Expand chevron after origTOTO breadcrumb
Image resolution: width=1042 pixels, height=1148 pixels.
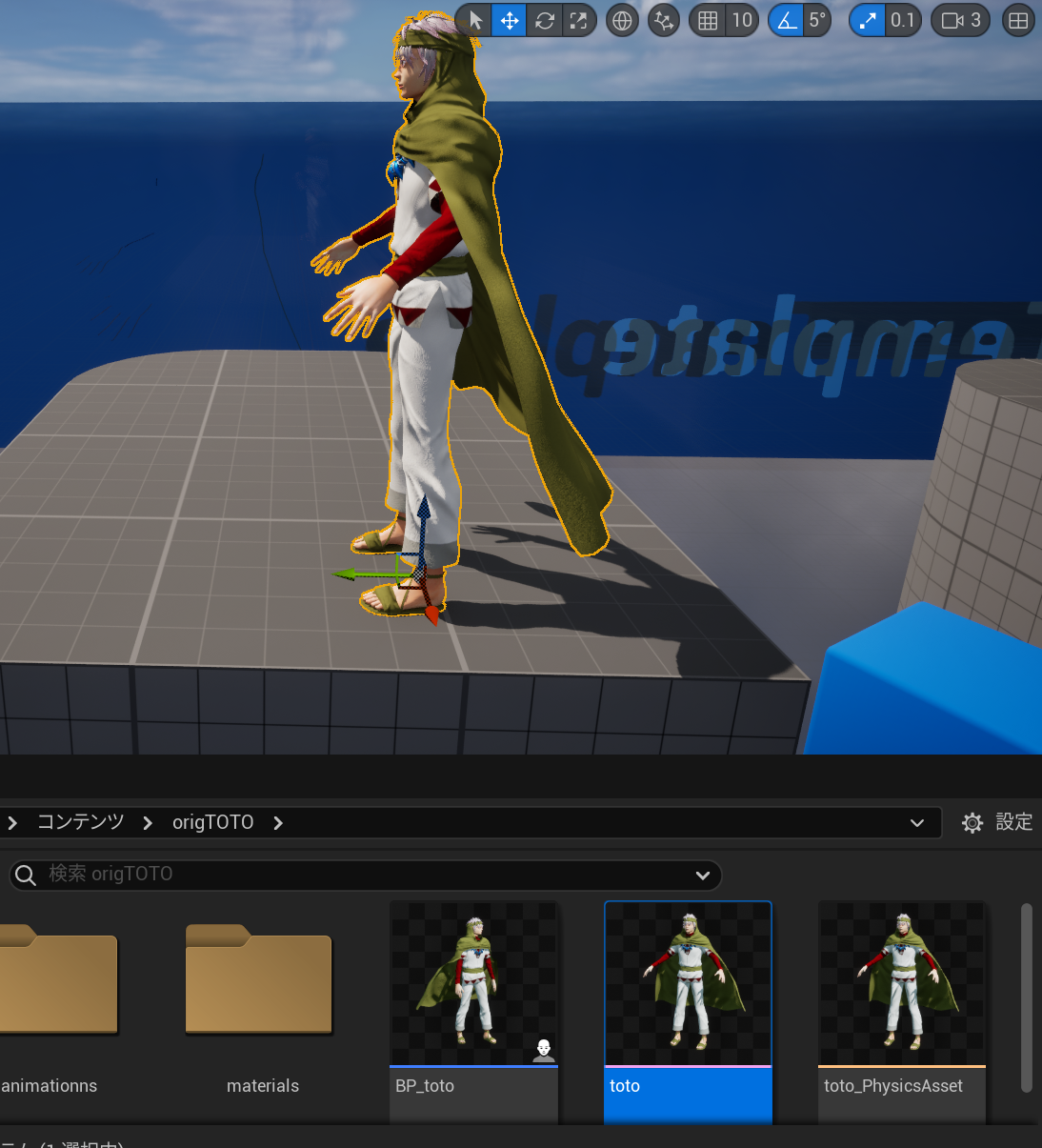278,823
